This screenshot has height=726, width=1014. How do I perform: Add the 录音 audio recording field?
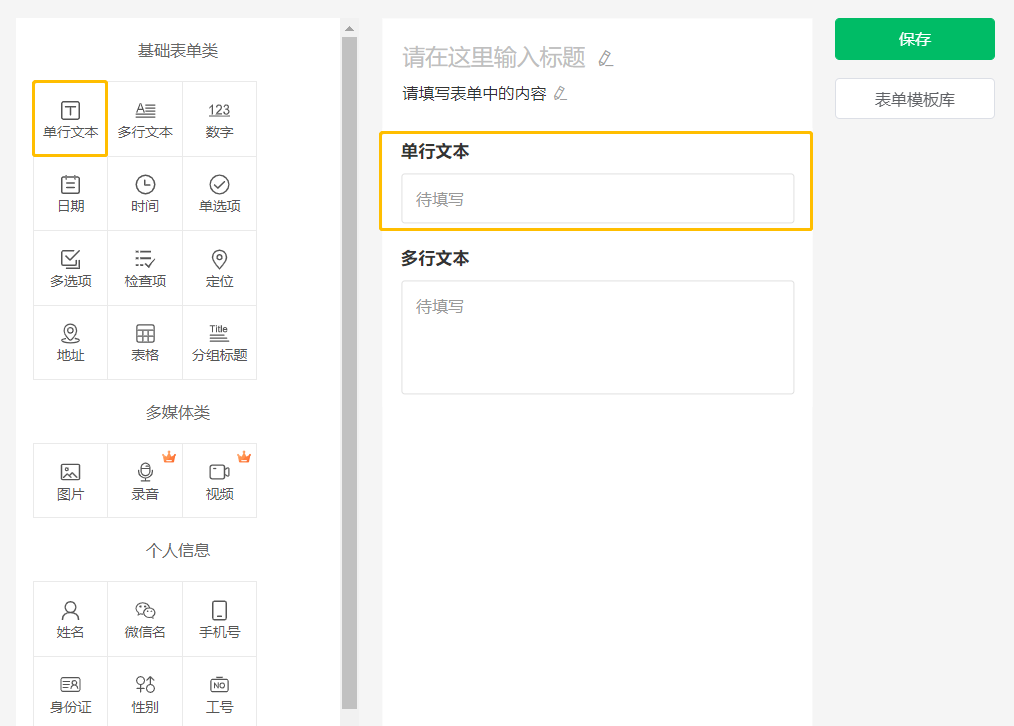[x=145, y=481]
